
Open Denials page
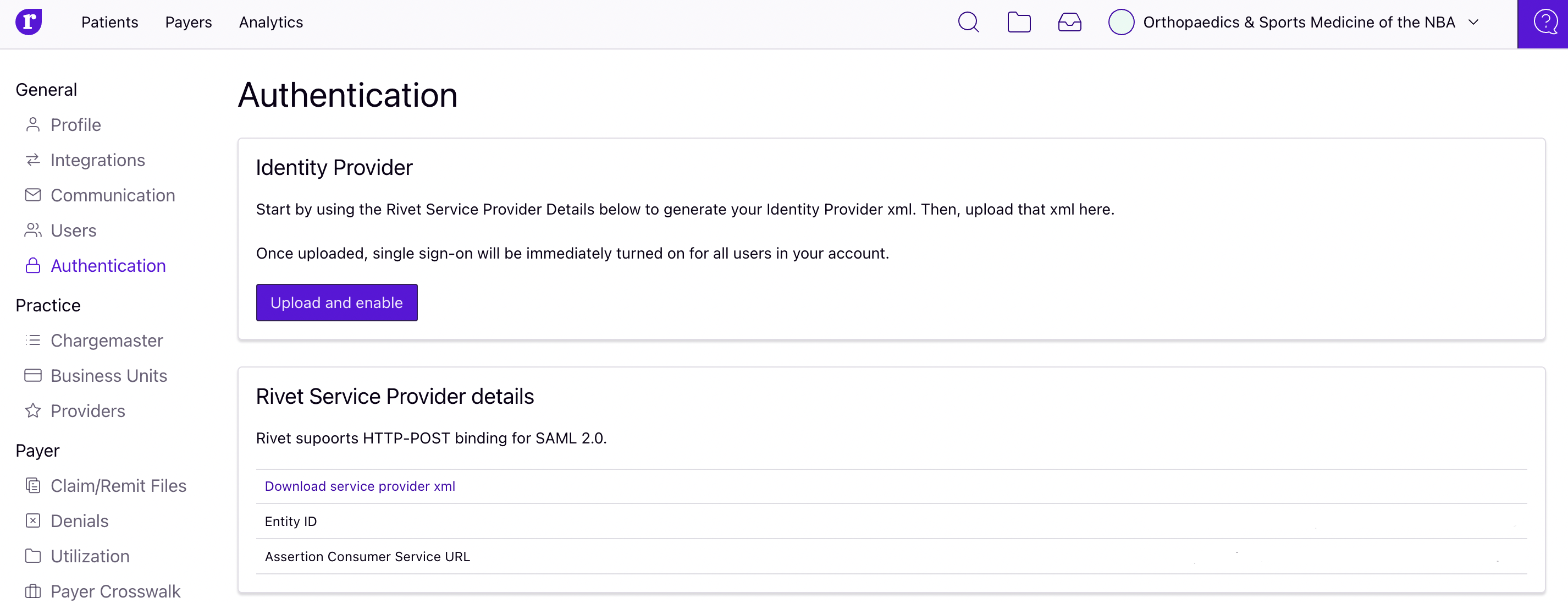click(79, 521)
